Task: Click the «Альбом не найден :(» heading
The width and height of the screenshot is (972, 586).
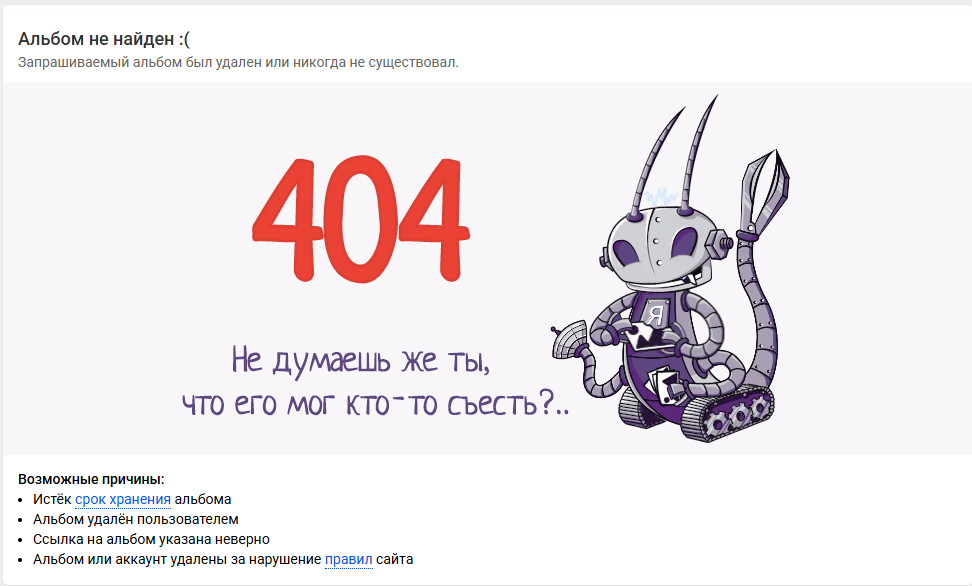Action: click(104, 39)
